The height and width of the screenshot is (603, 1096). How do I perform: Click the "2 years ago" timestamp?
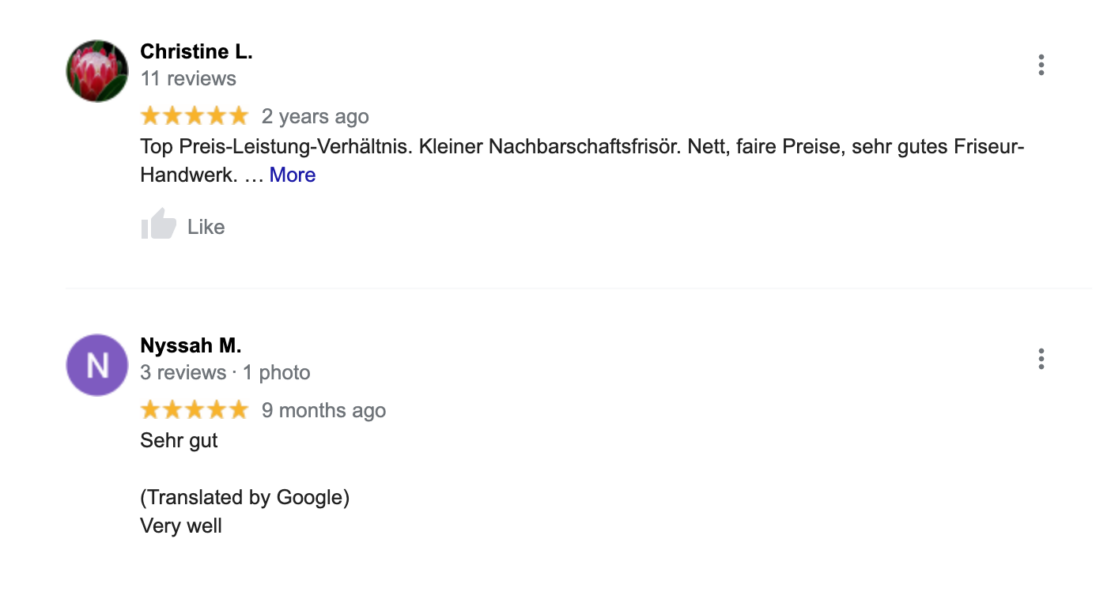(x=315, y=117)
